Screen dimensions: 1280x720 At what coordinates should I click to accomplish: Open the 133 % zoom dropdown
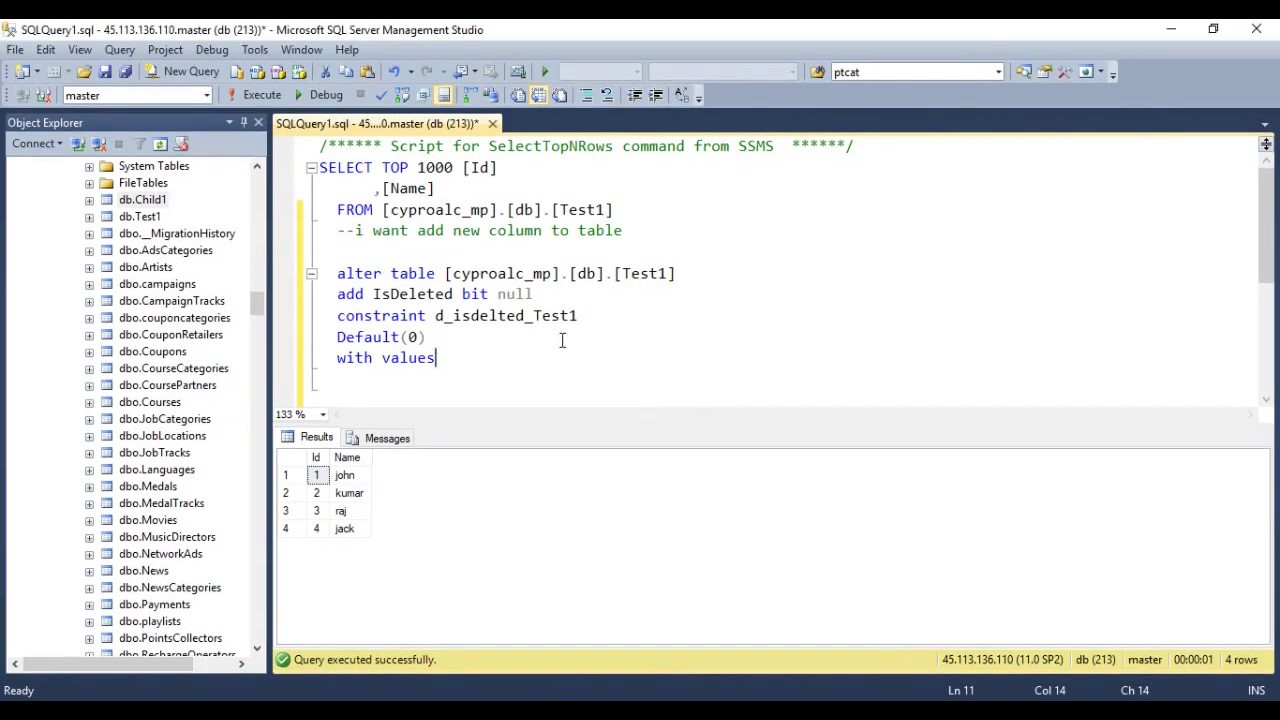[322, 414]
